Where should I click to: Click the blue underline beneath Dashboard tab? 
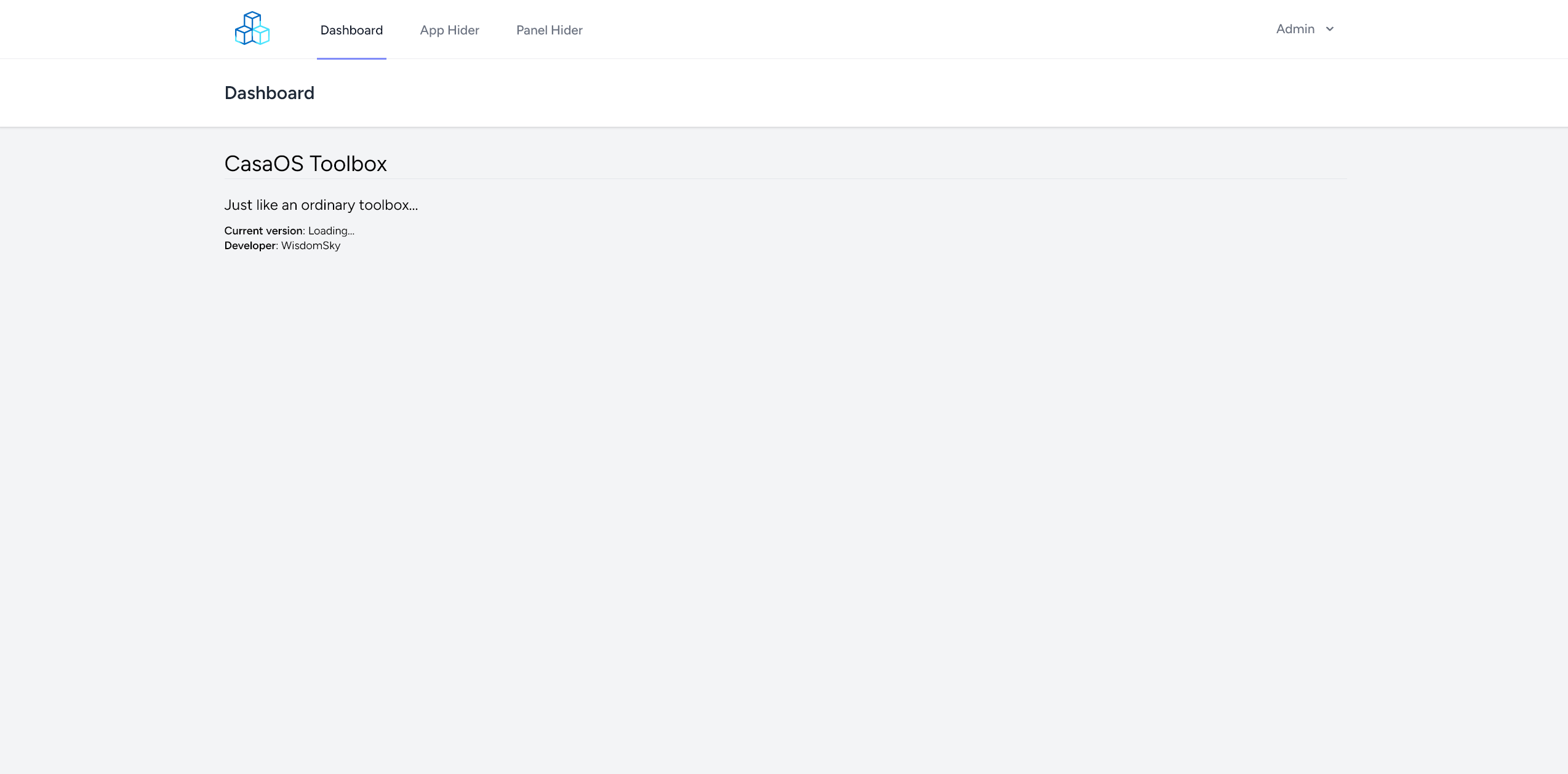point(351,58)
